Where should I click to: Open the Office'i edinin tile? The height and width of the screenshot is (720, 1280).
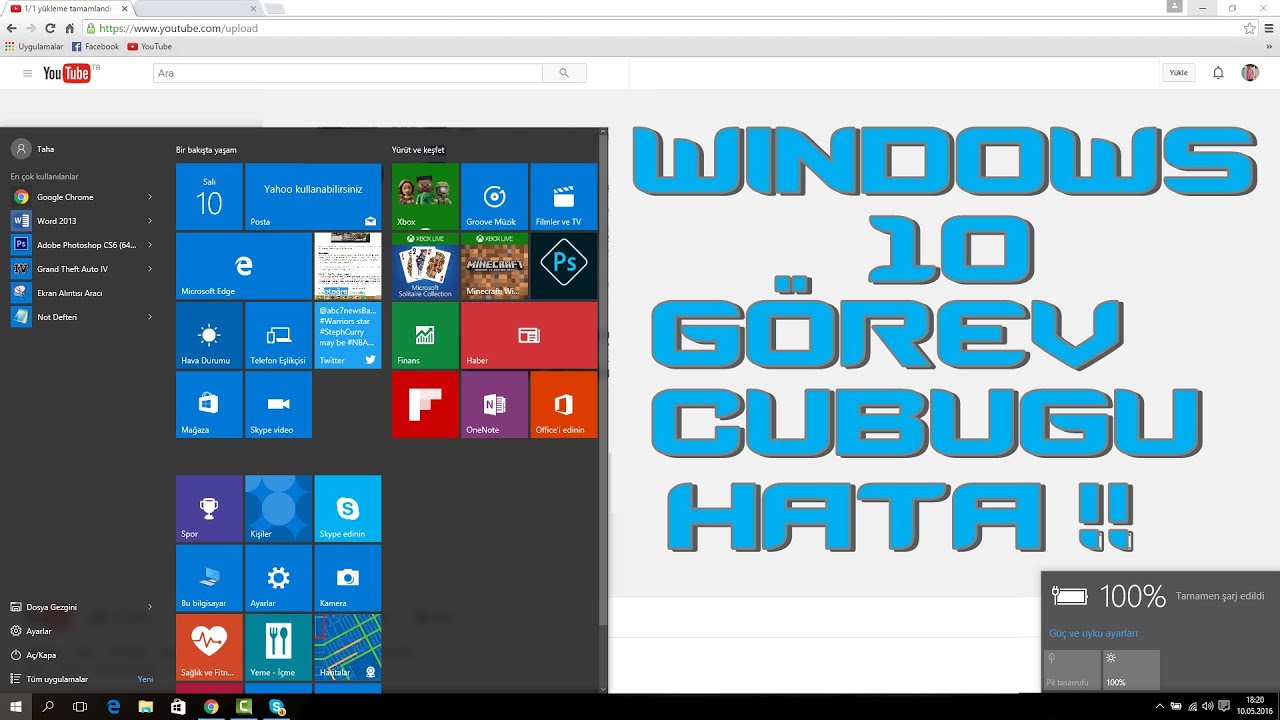pos(564,405)
